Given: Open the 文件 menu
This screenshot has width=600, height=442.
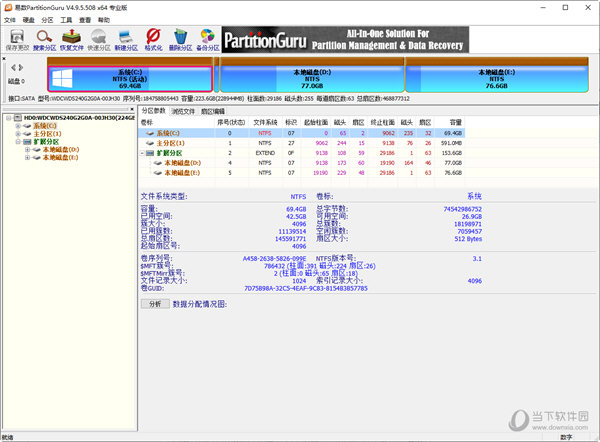Looking at the screenshot, I should pos(10,20).
